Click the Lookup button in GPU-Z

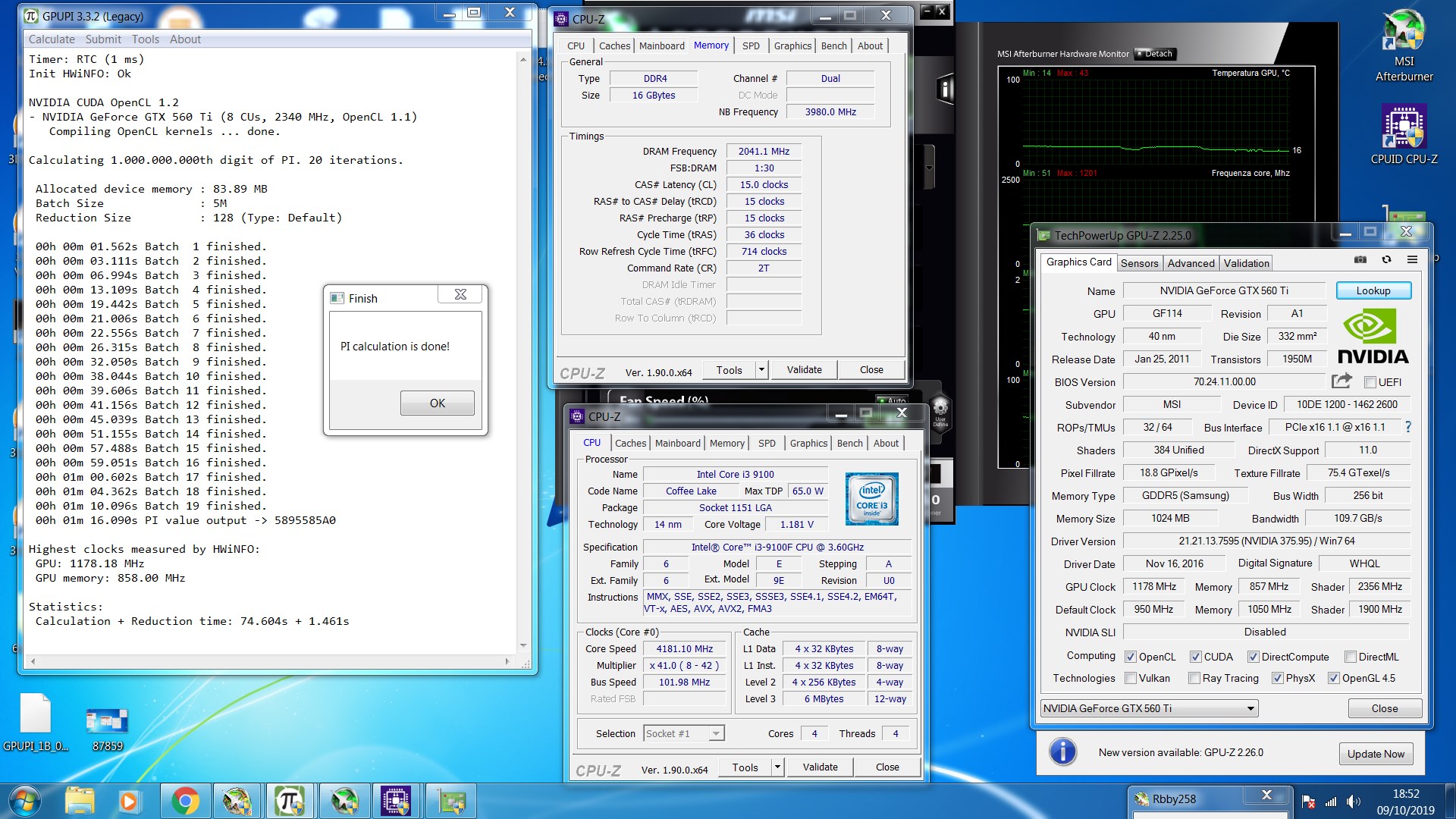1373,290
